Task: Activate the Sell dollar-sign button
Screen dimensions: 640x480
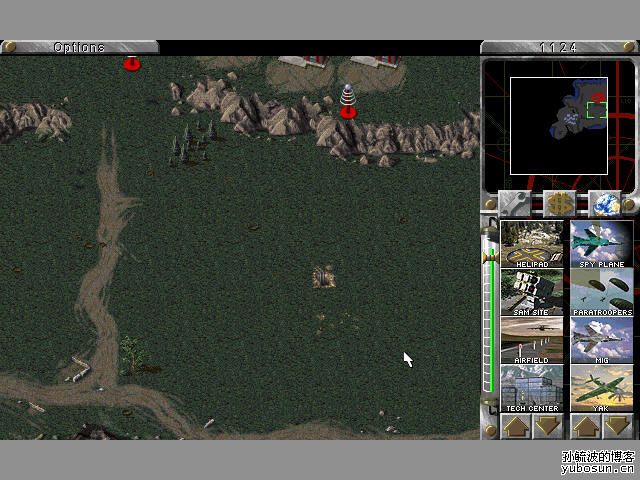Action: [560, 203]
